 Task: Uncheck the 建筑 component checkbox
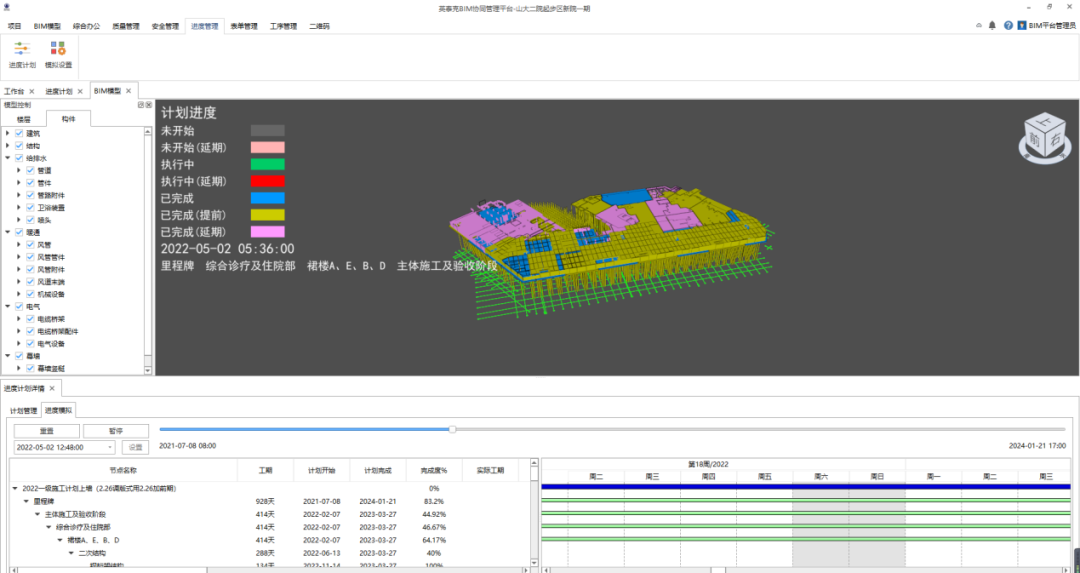19,133
